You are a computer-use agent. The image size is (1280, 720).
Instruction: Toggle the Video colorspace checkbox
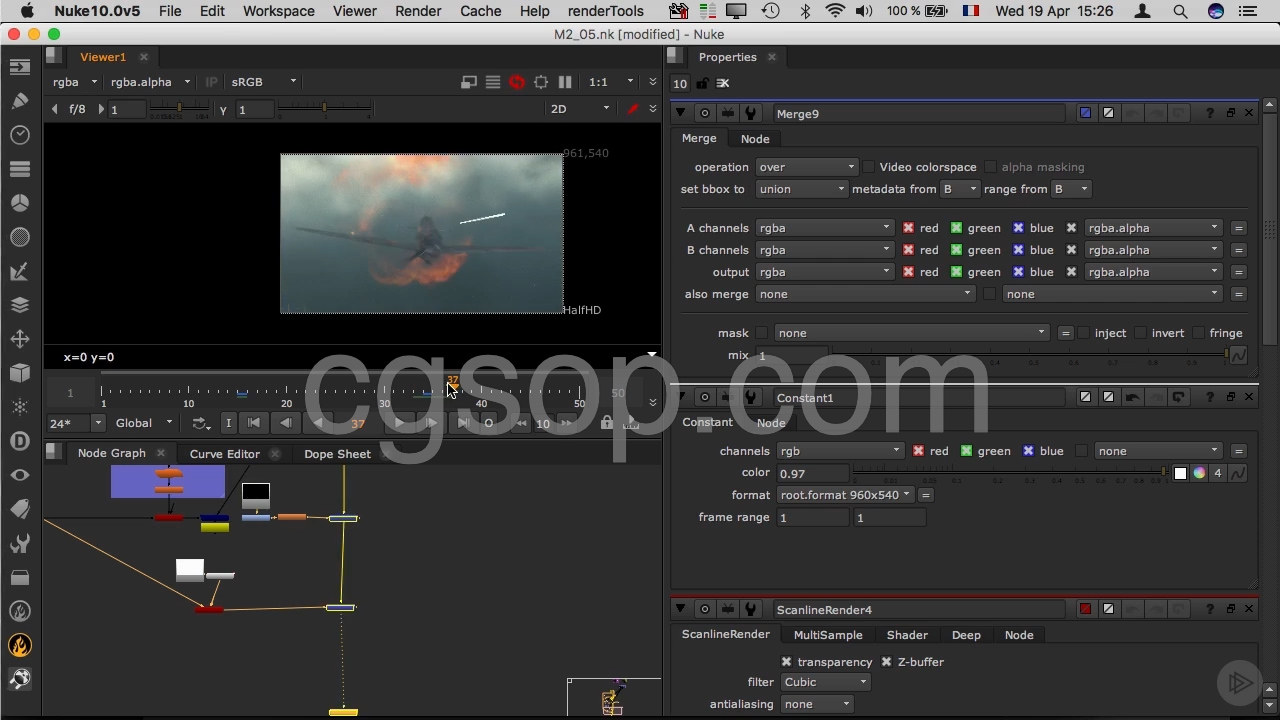868,167
